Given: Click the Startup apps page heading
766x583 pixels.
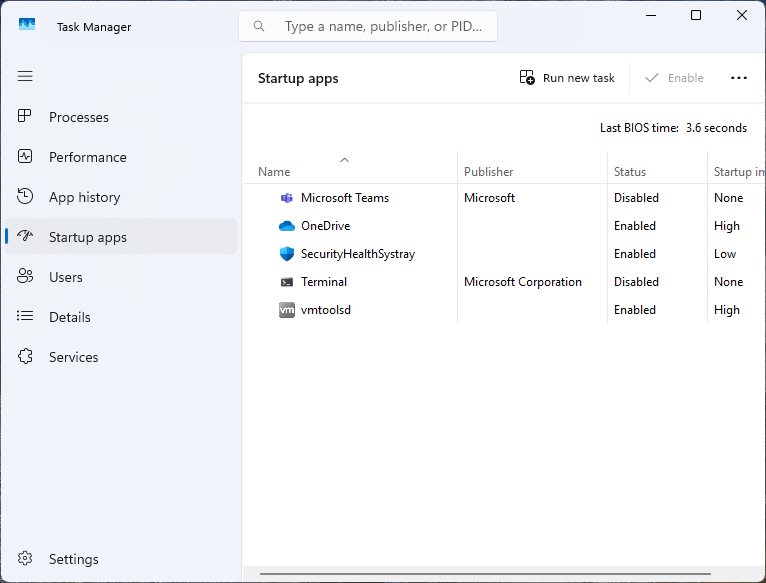Looking at the screenshot, I should [x=298, y=79].
